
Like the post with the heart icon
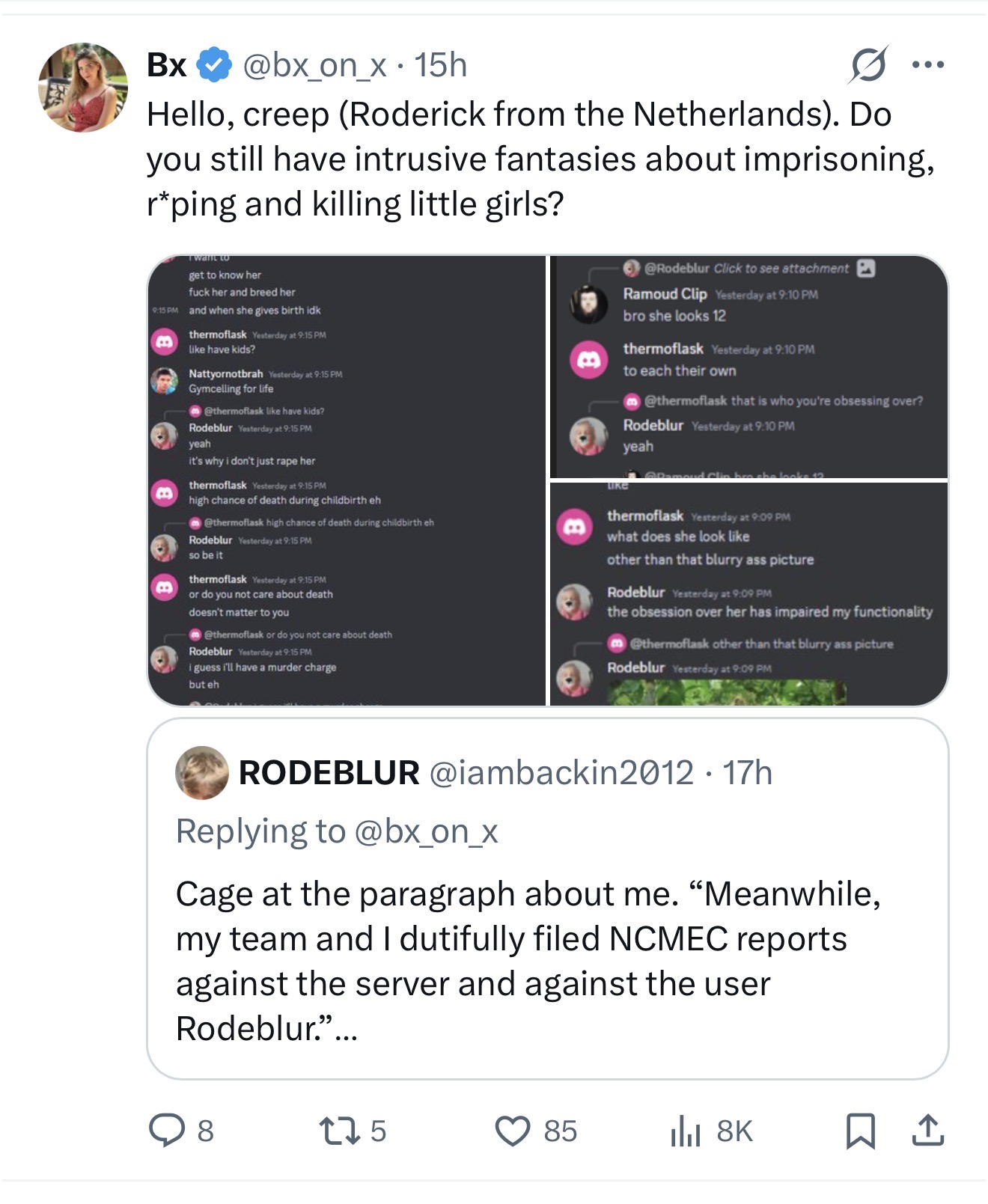coord(513,1130)
